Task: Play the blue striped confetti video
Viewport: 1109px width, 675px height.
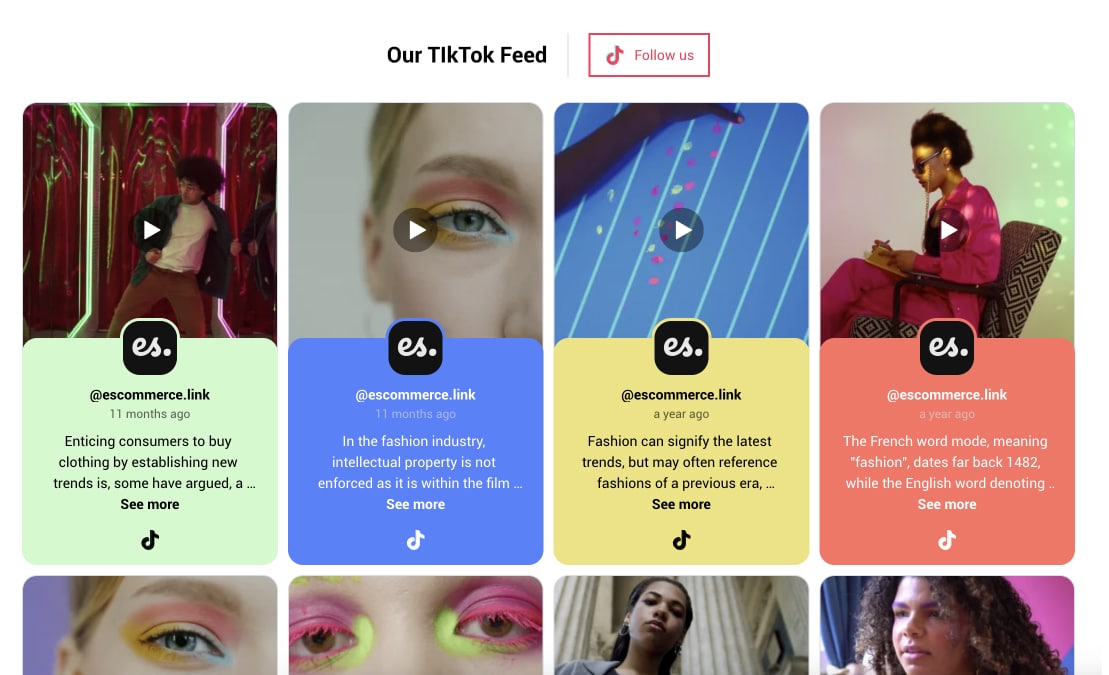Action: 681,230
